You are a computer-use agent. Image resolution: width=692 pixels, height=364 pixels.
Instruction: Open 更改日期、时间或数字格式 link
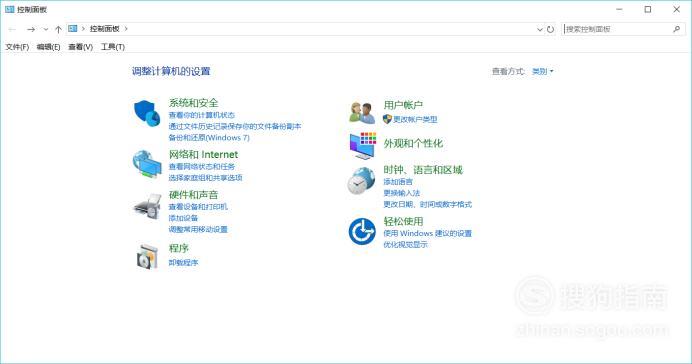tap(428, 204)
